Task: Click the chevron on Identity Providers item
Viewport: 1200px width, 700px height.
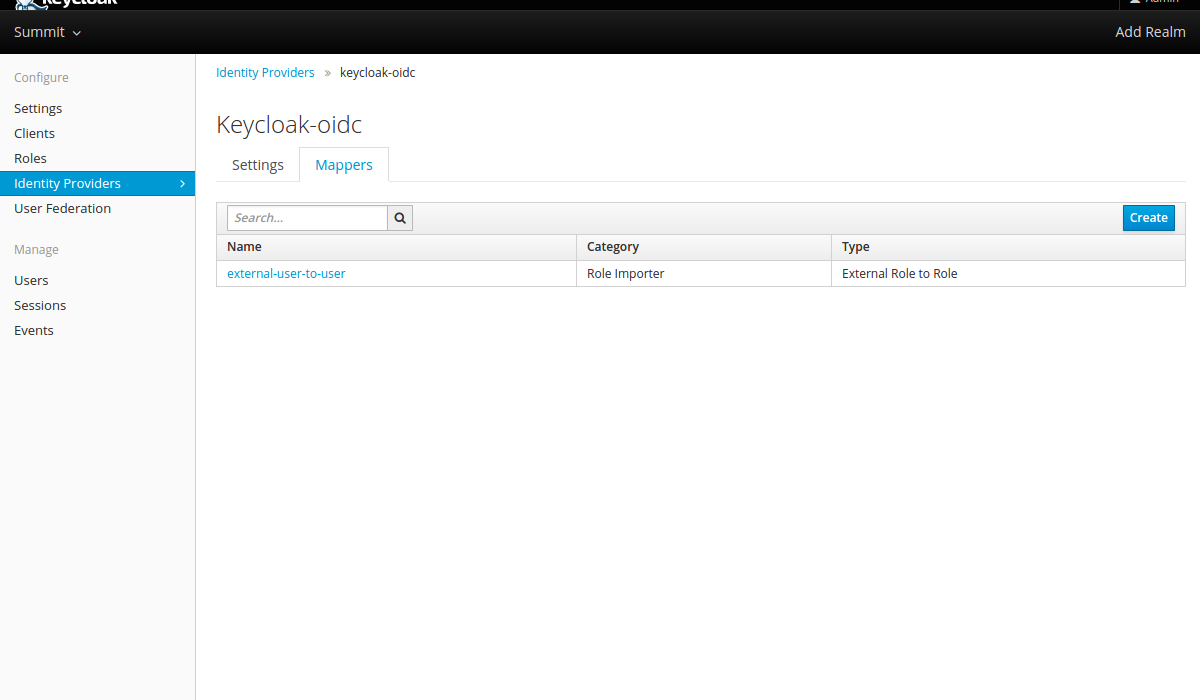Action: (x=182, y=184)
